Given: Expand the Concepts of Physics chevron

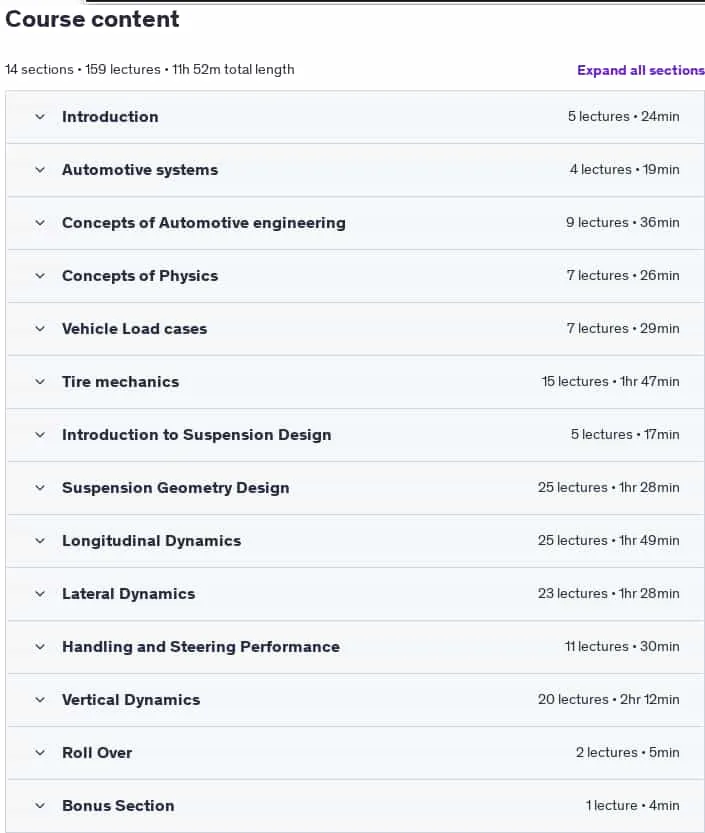Looking at the screenshot, I should pyautogui.click(x=40, y=276).
